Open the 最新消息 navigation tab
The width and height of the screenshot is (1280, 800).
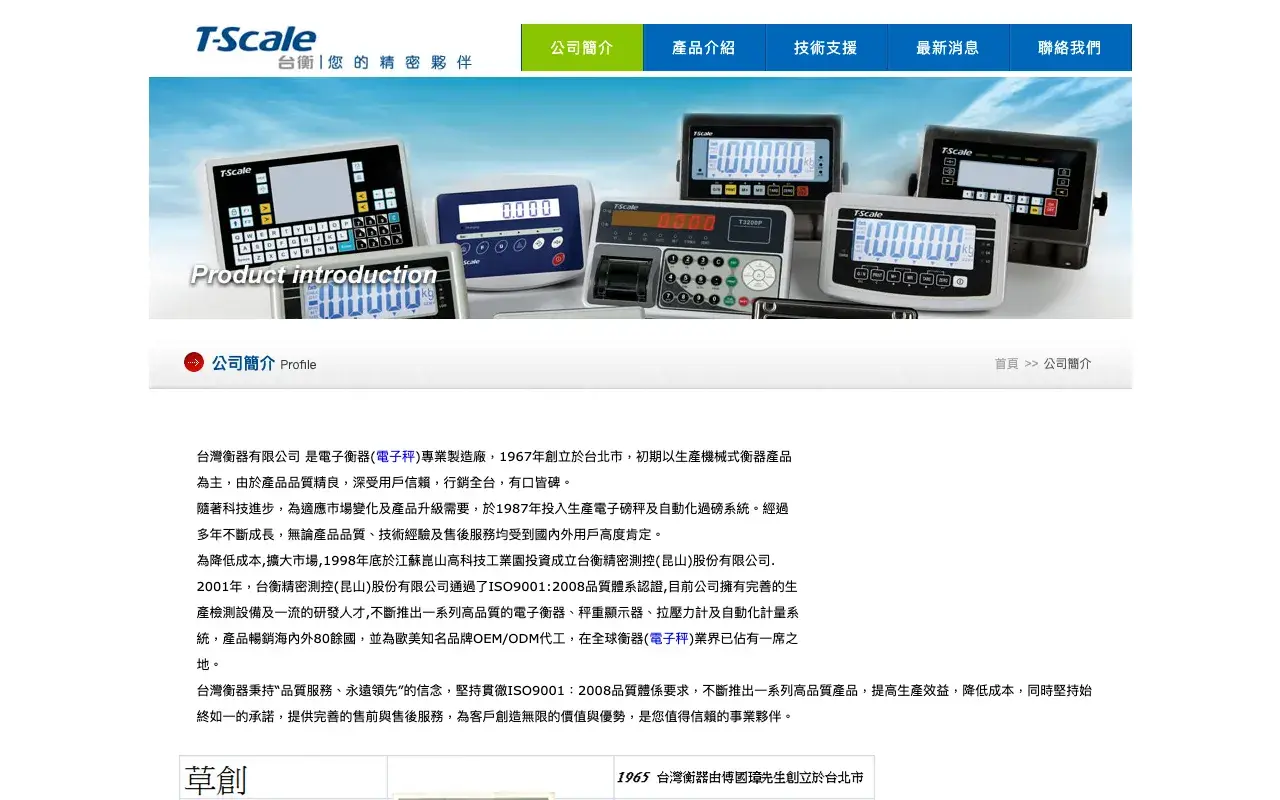point(948,48)
